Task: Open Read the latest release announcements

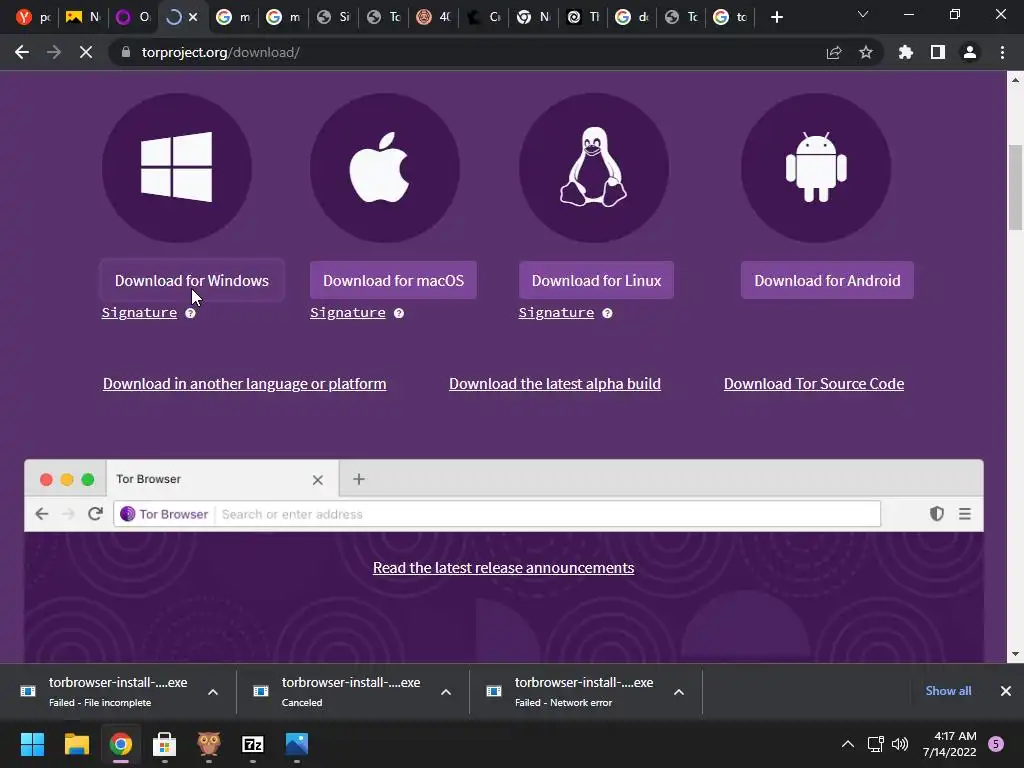Action: point(504,568)
